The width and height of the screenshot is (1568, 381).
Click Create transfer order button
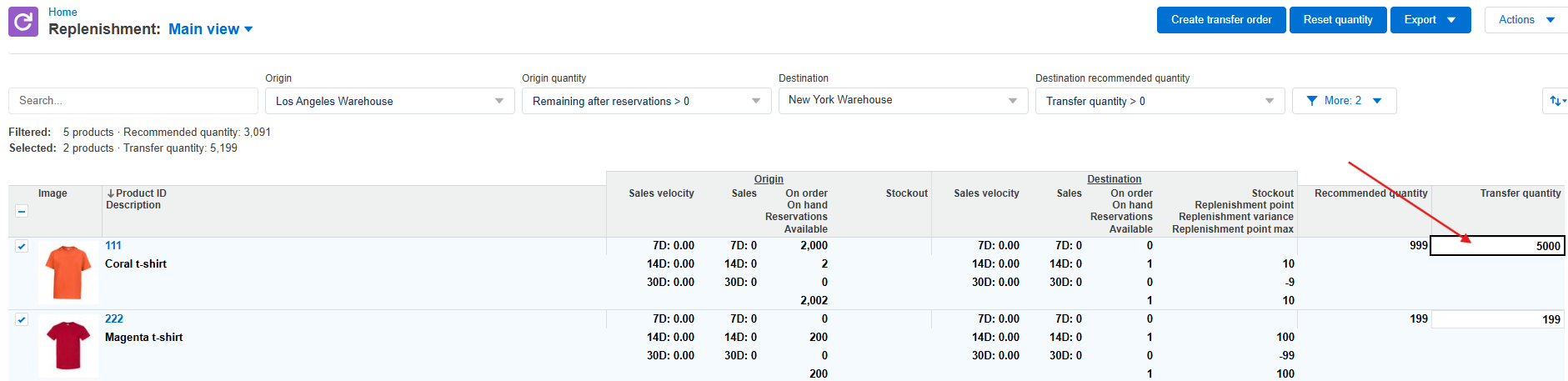(x=1221, y=20)
